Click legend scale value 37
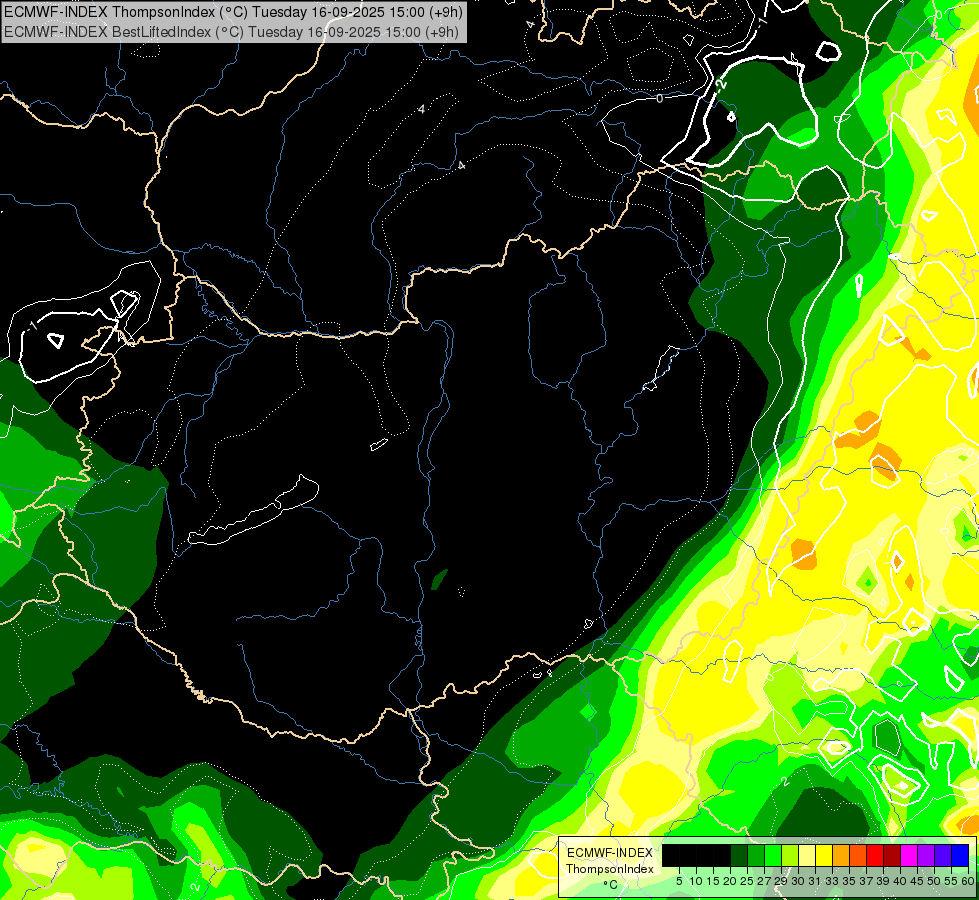Viewport: 979px width, 900px height. [x=866, y=881]
